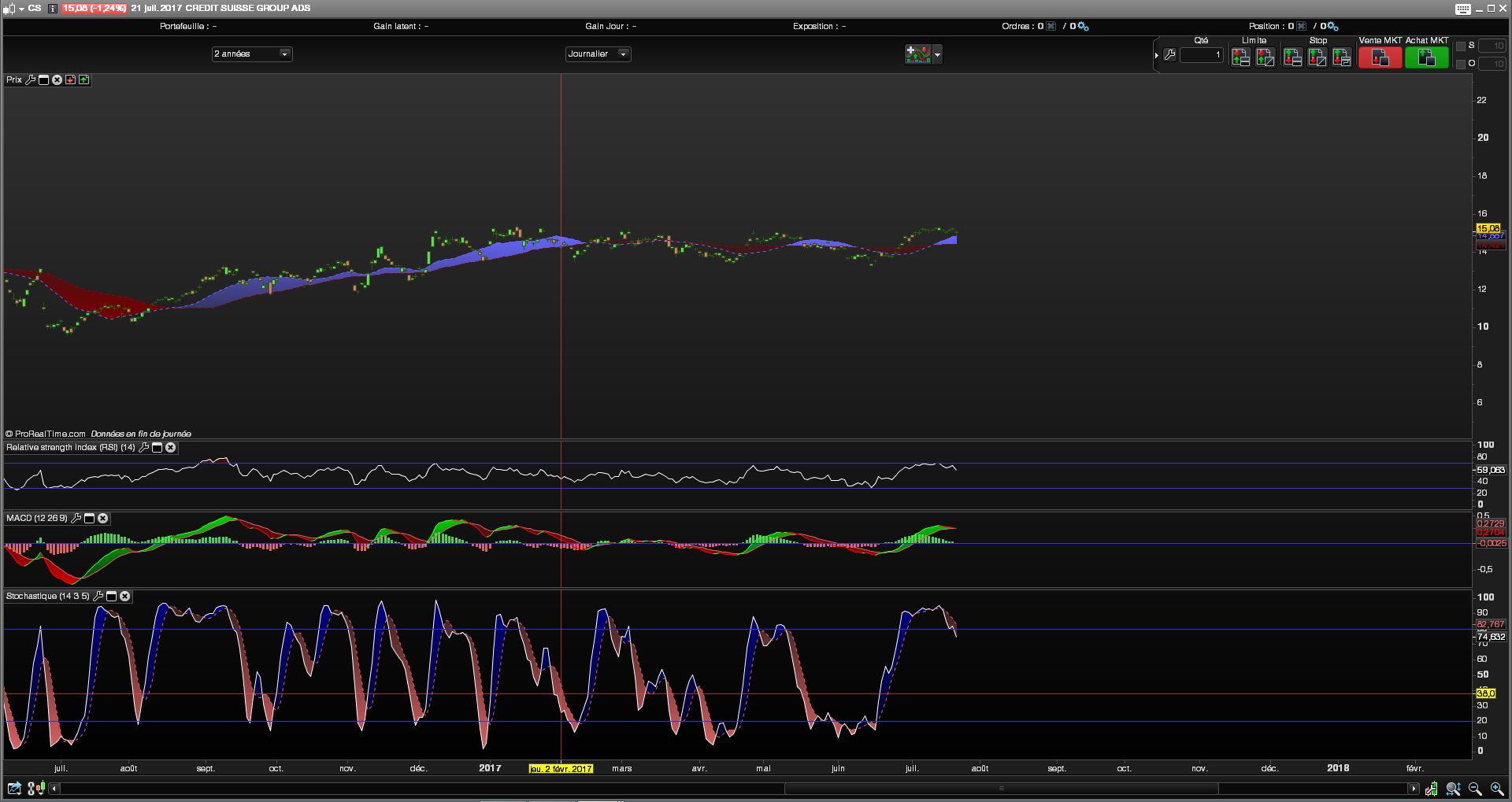Open the chart type icon beside CS
The height and width of the screenshot is (802, 1512).
click(9, 8)
